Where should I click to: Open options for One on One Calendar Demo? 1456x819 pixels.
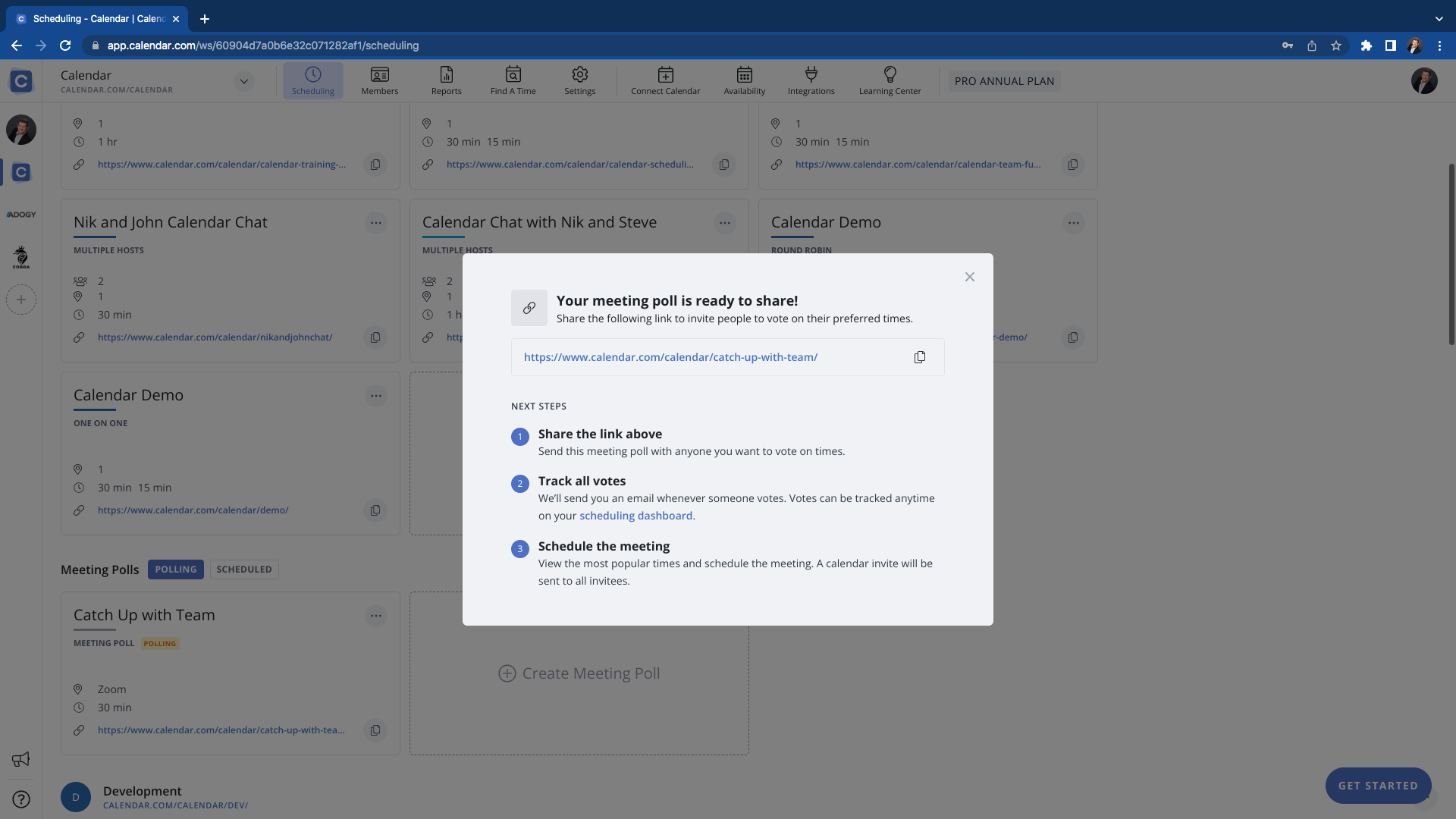click(376, 396)
